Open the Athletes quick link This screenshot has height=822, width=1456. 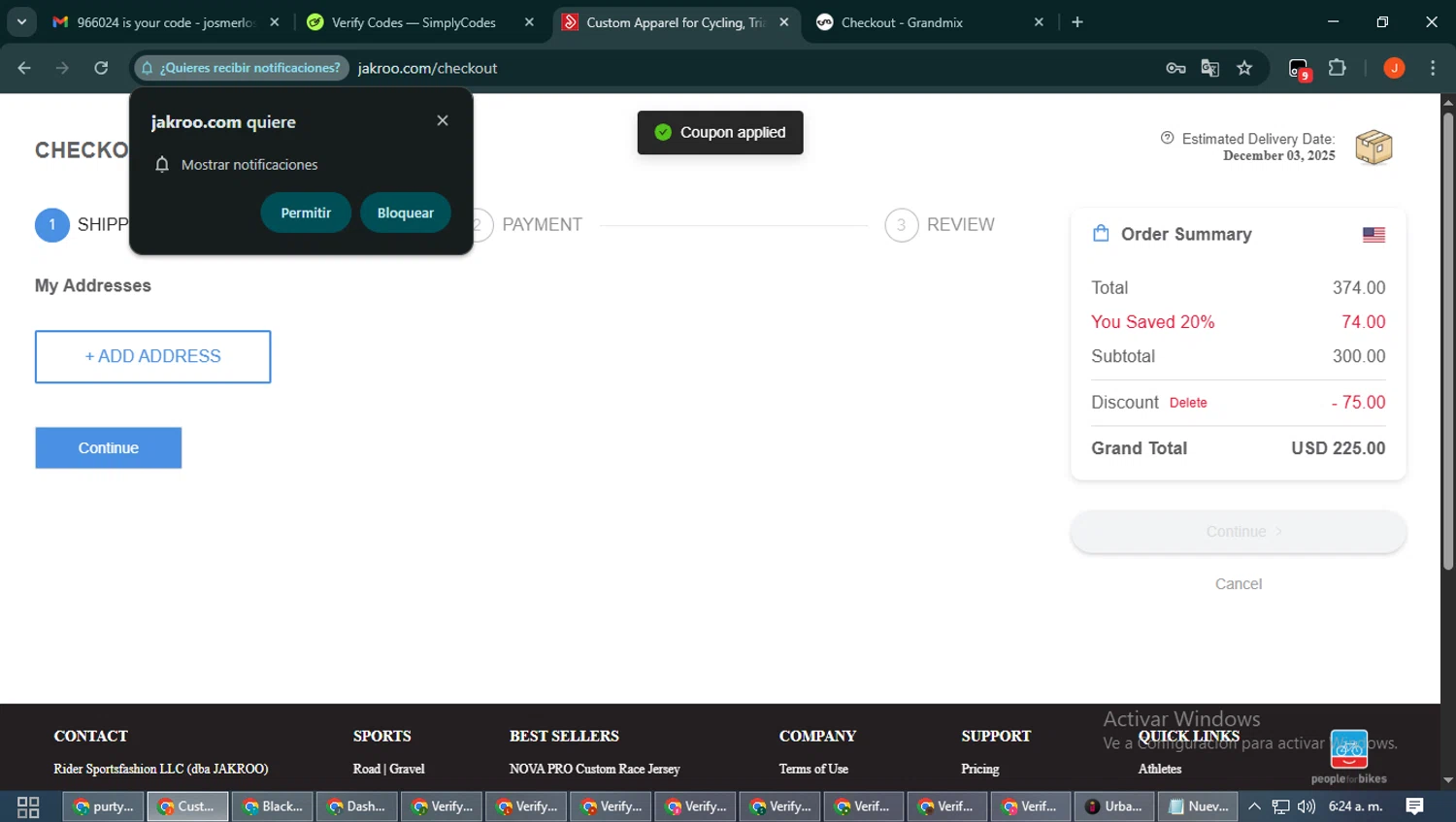pos(1160,769)
